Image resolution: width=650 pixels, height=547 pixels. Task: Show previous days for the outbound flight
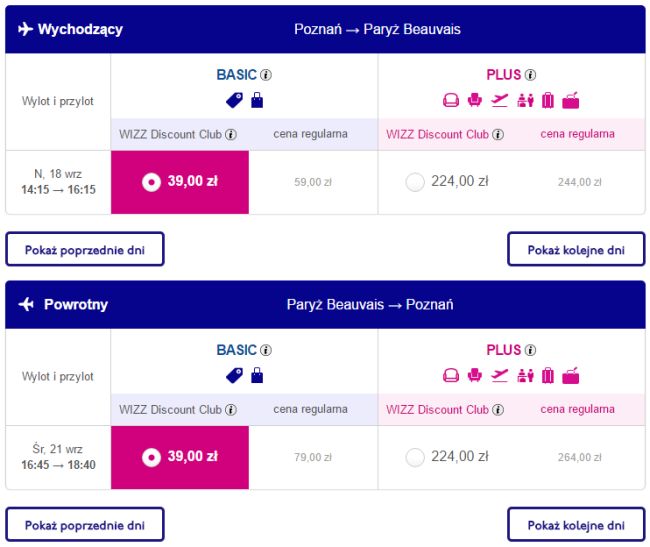coord(85,249)
